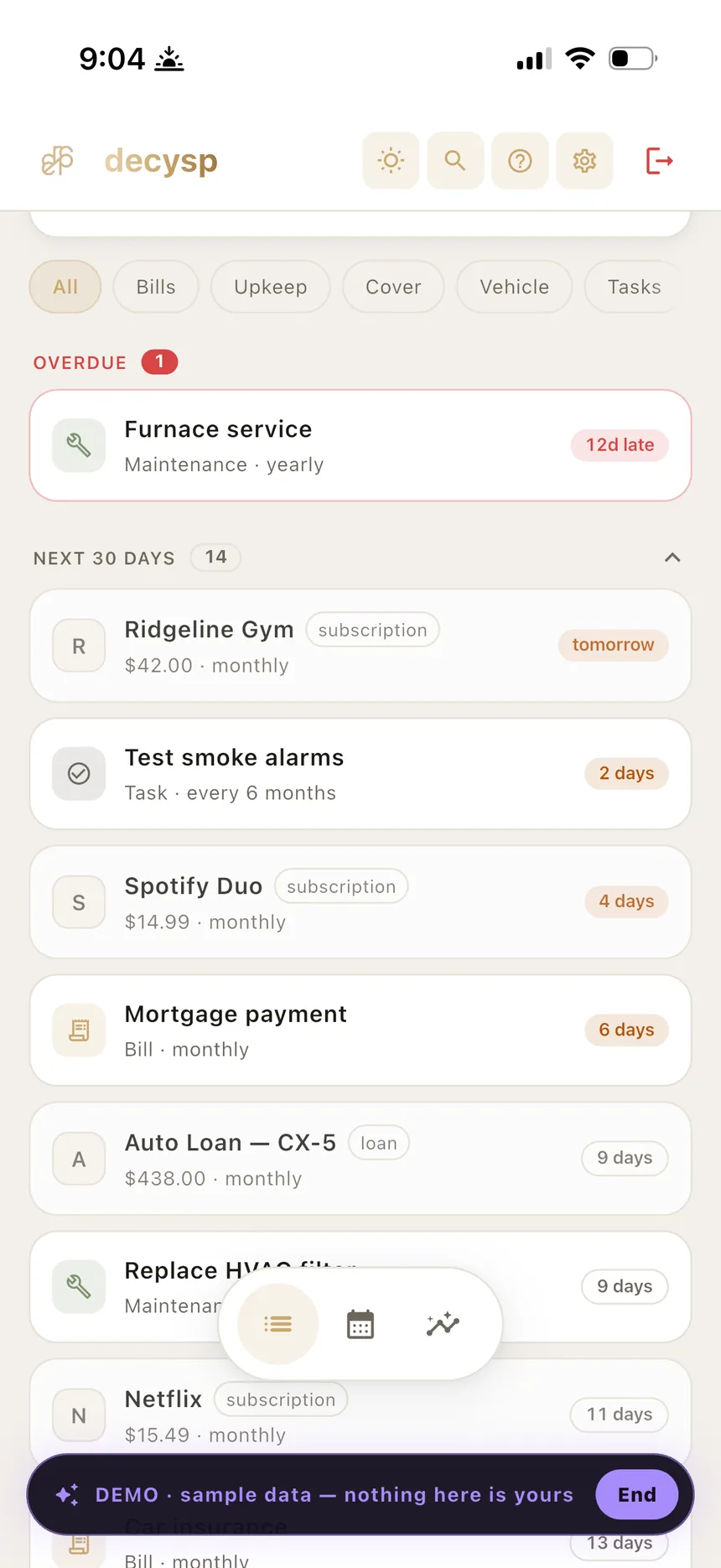Switch to calendar view icon

pos(360,1324)
